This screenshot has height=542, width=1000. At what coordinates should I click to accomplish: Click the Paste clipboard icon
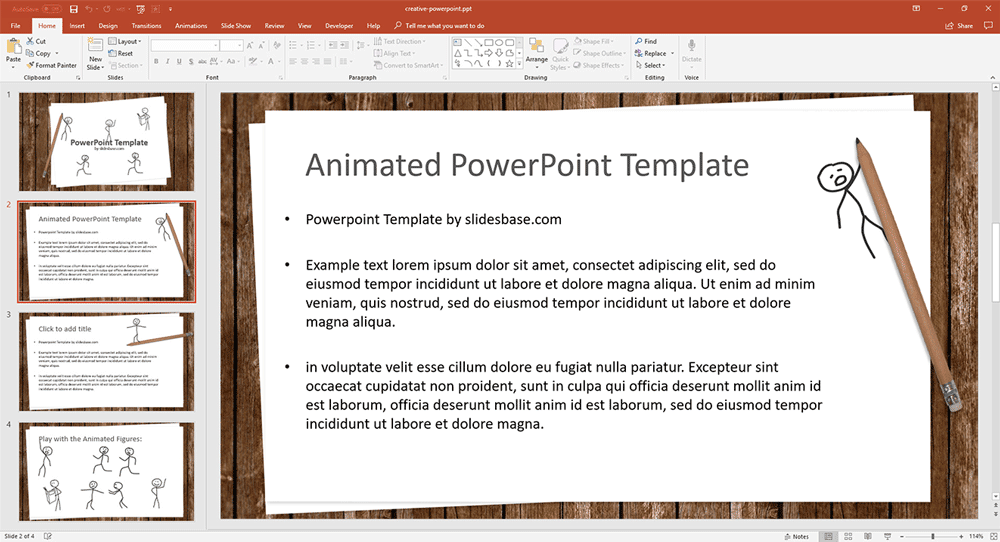(13, 47)
